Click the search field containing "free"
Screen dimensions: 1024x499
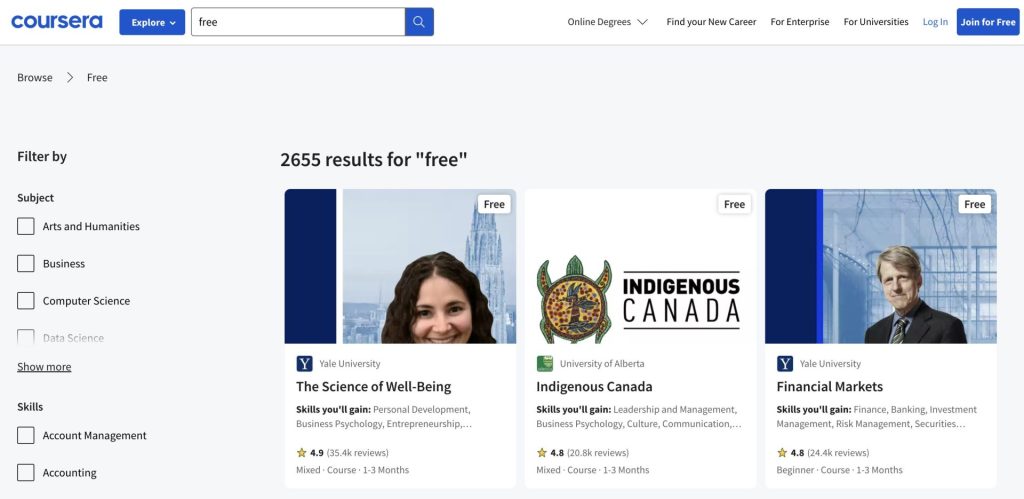298,22
